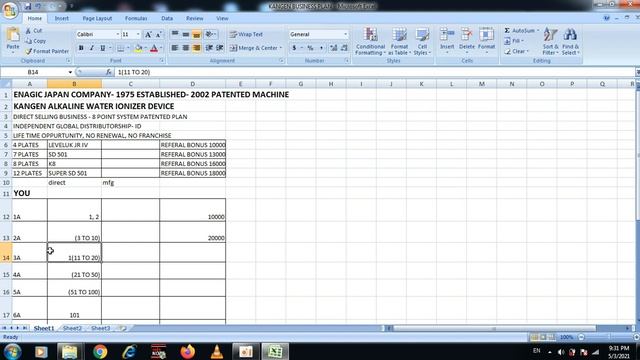640x360 pixels.
Task: Align text right
Action: (x=196, y=48)
